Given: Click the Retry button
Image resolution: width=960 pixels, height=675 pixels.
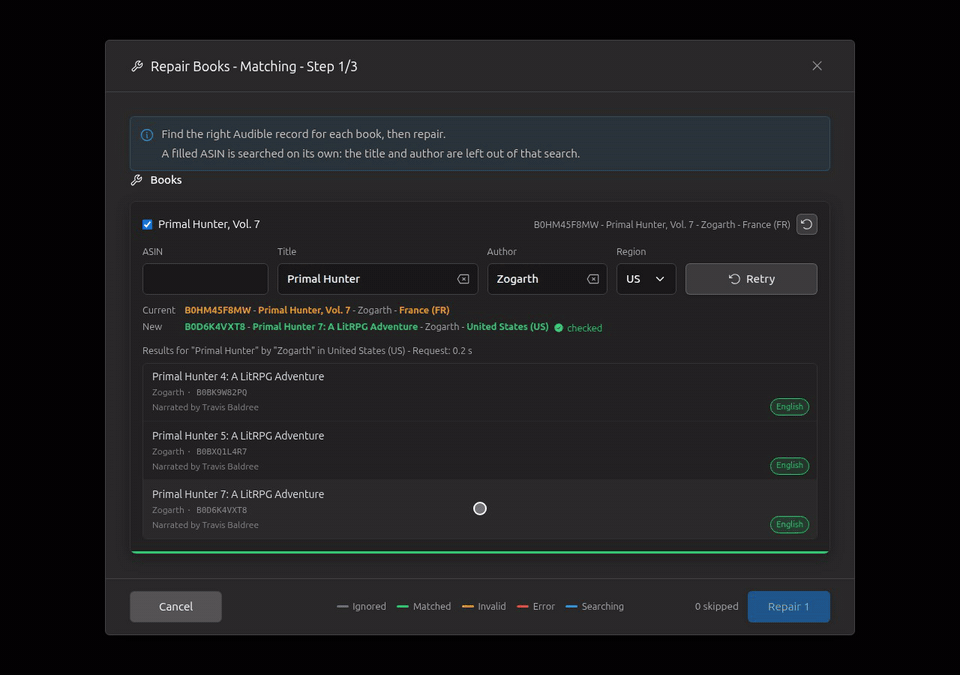Looking at the screenshot, I should [751, 279].
